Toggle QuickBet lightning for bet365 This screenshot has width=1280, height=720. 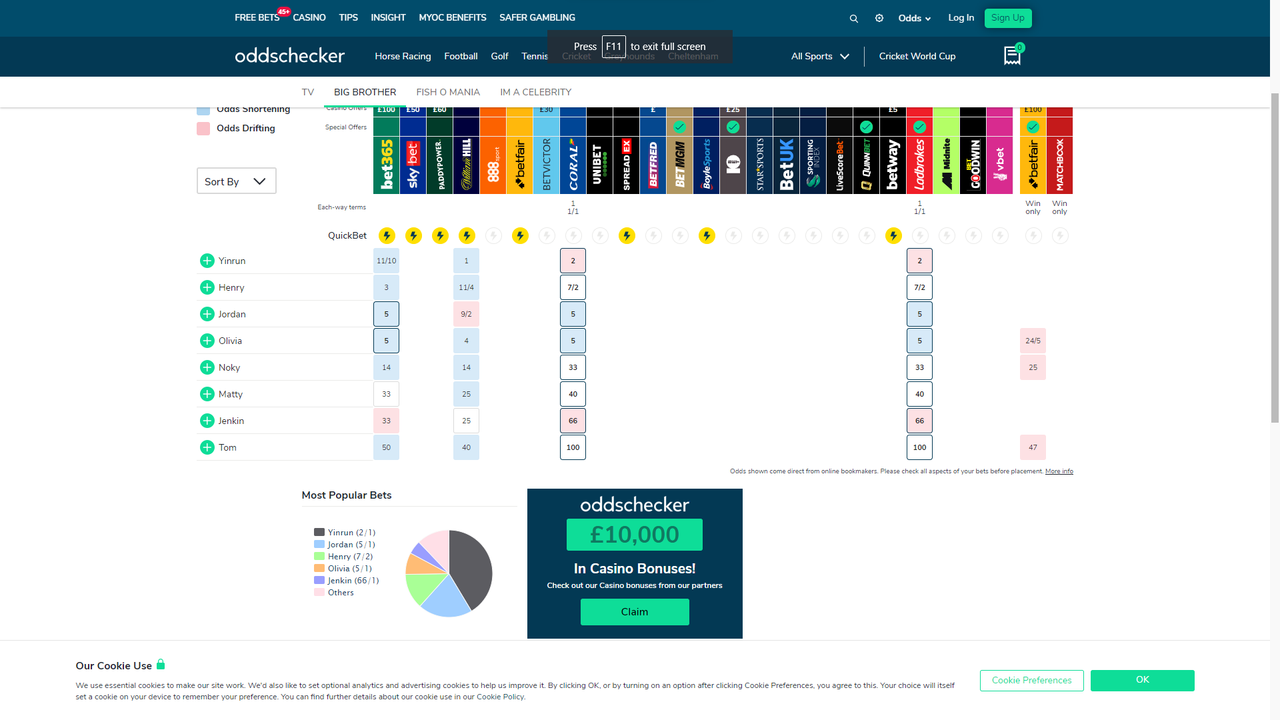[386, 236]
